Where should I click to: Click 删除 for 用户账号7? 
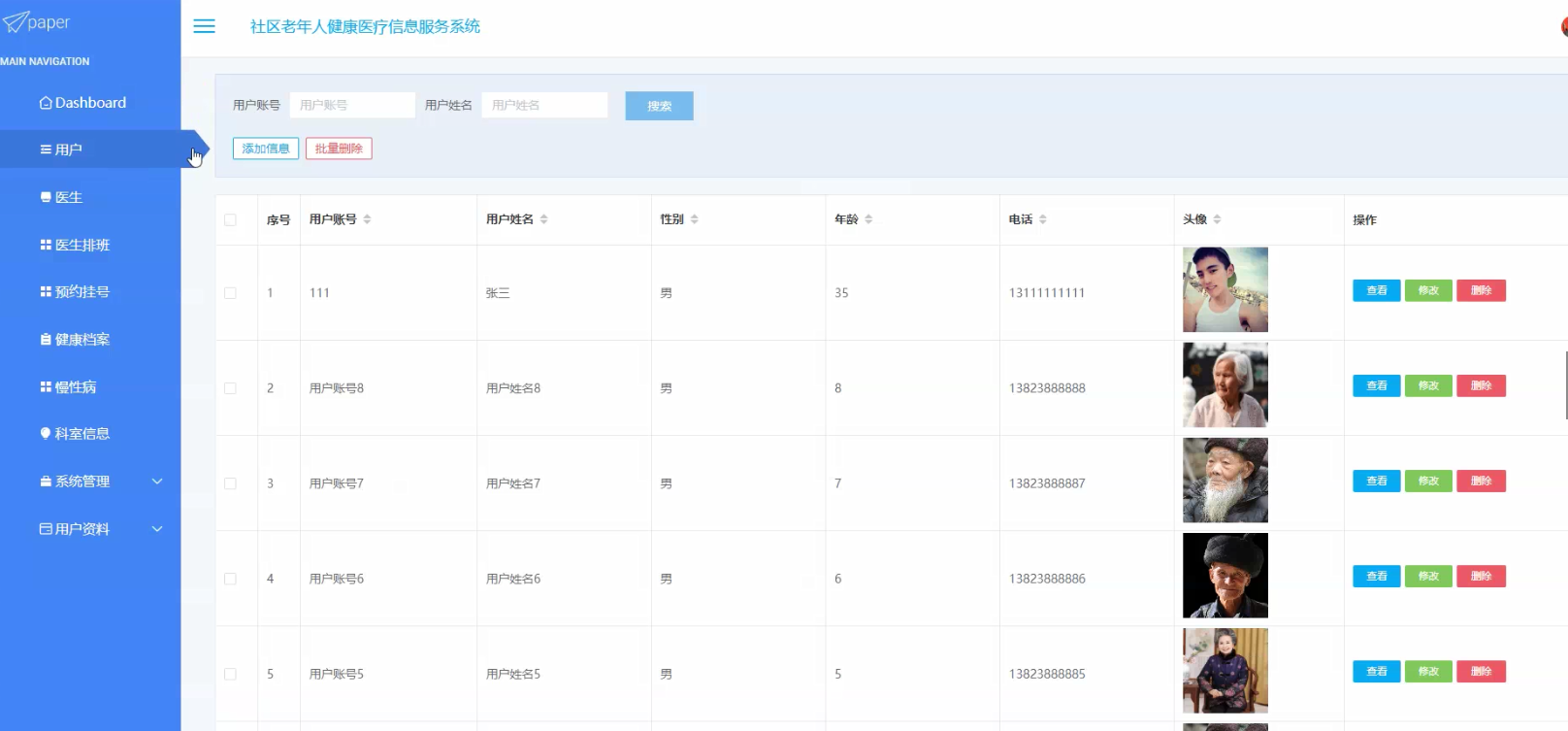(x=1481, y=481)
